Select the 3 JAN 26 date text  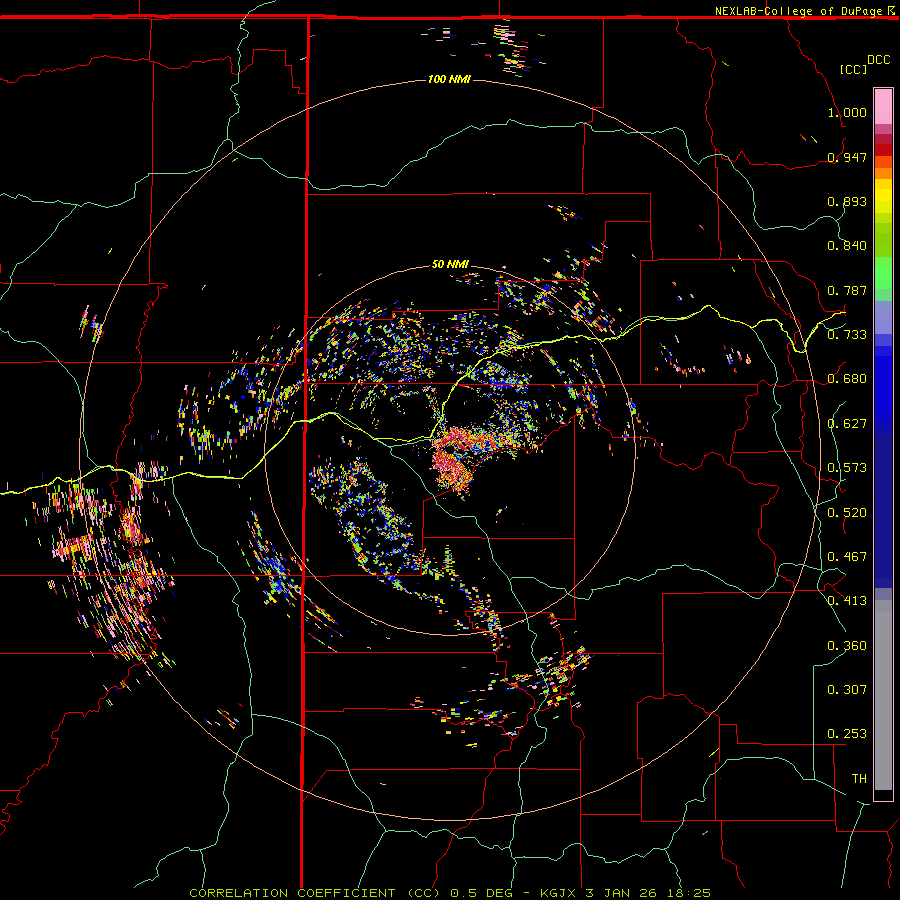621,893
